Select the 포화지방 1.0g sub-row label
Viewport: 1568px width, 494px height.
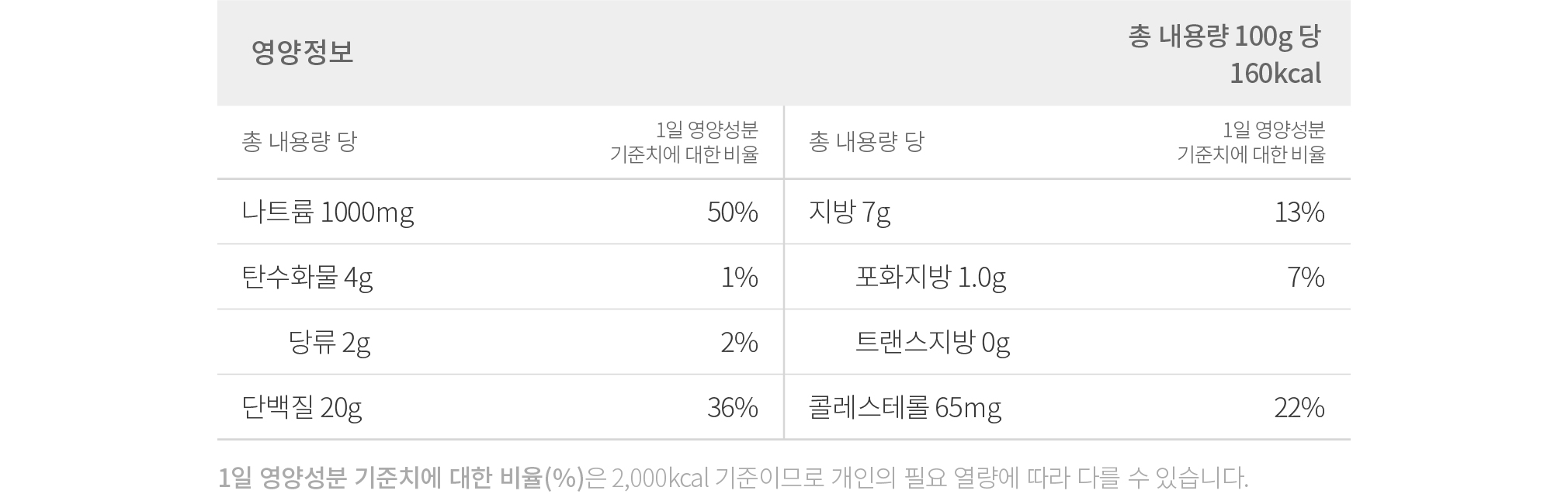(x=931, y=277)
